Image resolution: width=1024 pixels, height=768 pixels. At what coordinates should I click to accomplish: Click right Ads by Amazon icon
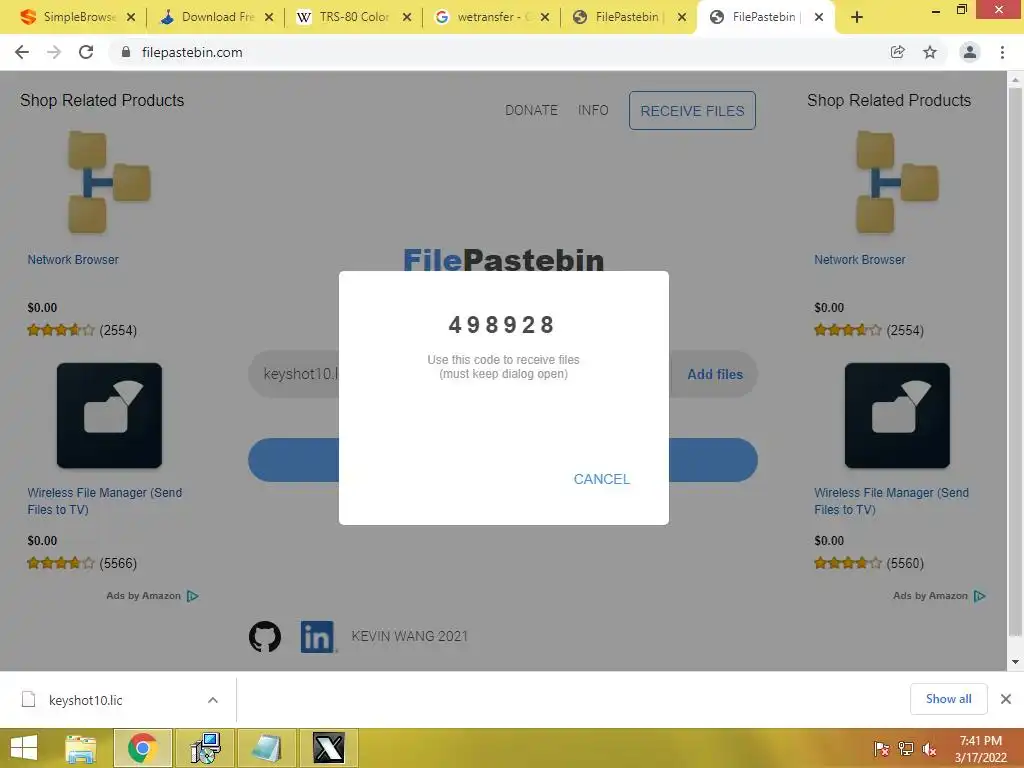coord(980,596)
